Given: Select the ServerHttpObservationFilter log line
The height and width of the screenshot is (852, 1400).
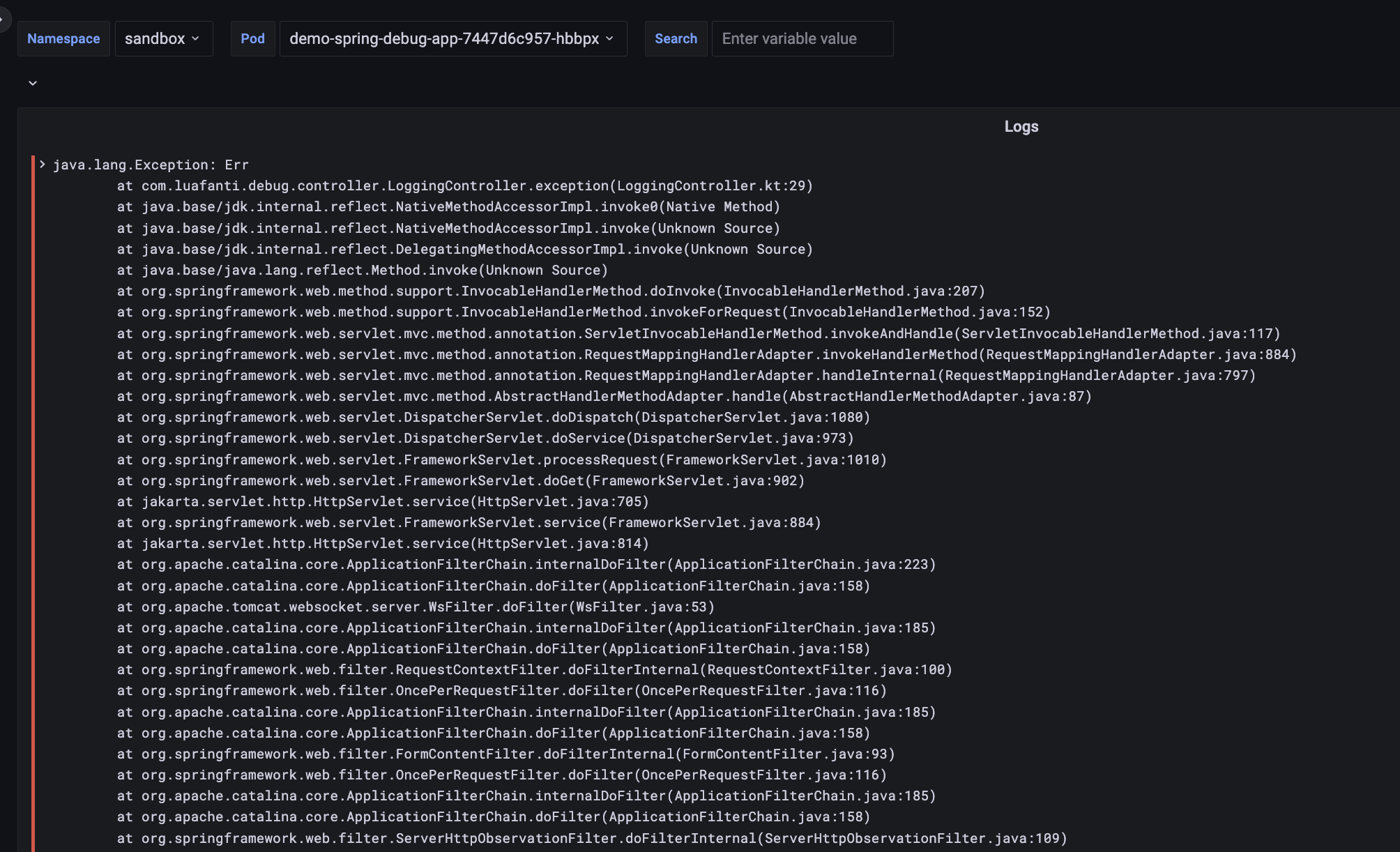Looking at the screenshot, I should (591, 838).
